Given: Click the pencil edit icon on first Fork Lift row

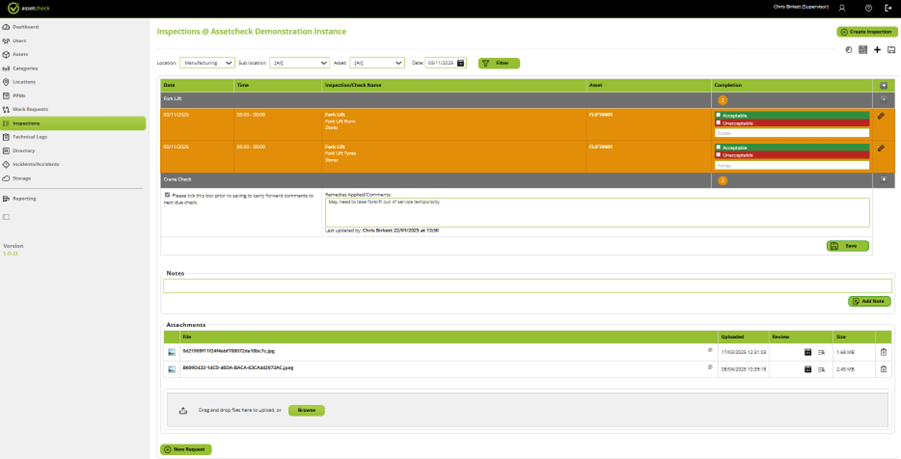Looking at the screenshot, I should 881,116.
